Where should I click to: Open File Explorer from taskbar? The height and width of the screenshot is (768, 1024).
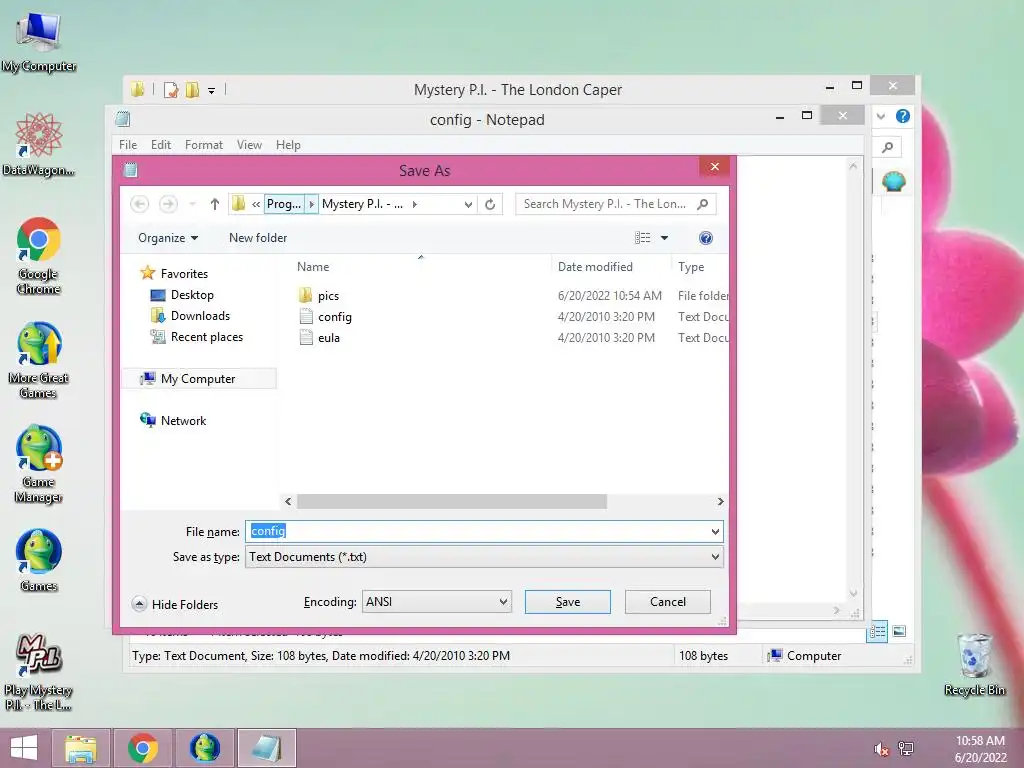pos(81,748)
